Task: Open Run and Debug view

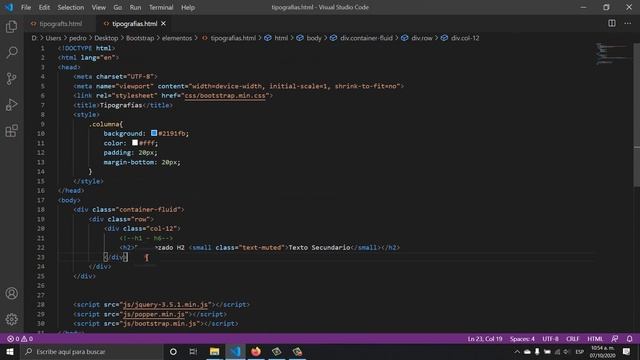Action: [11, 104]
